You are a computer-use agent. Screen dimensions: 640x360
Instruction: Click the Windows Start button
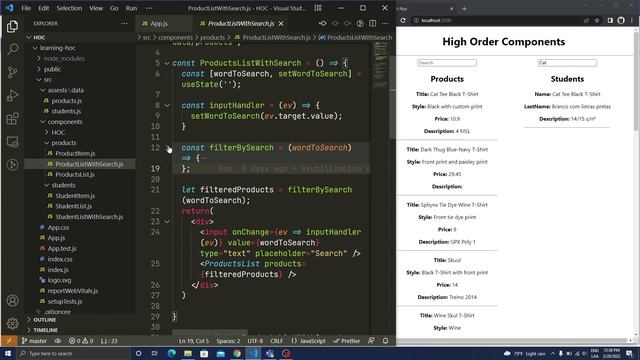click(8, 353)
